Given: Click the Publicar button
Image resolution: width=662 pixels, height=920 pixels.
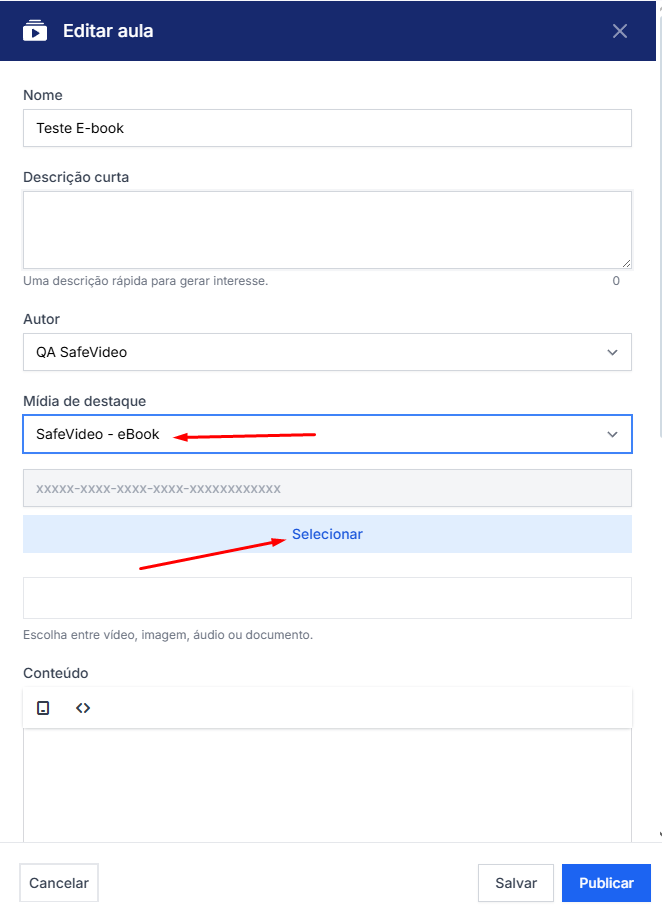Looking at the screenshot, I should [x=606, y=883].
